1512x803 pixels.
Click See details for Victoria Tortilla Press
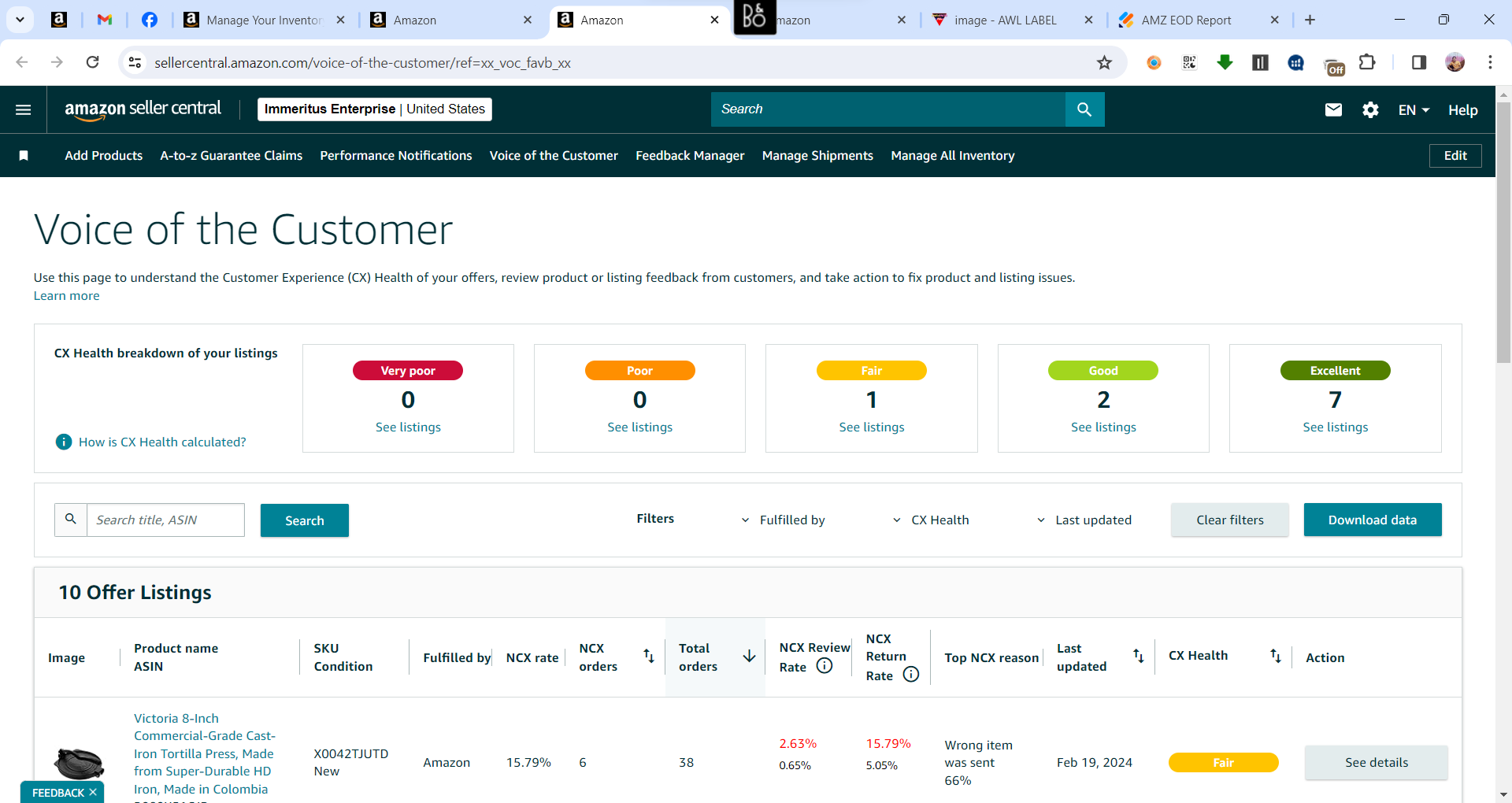(x=1377, y=763)
